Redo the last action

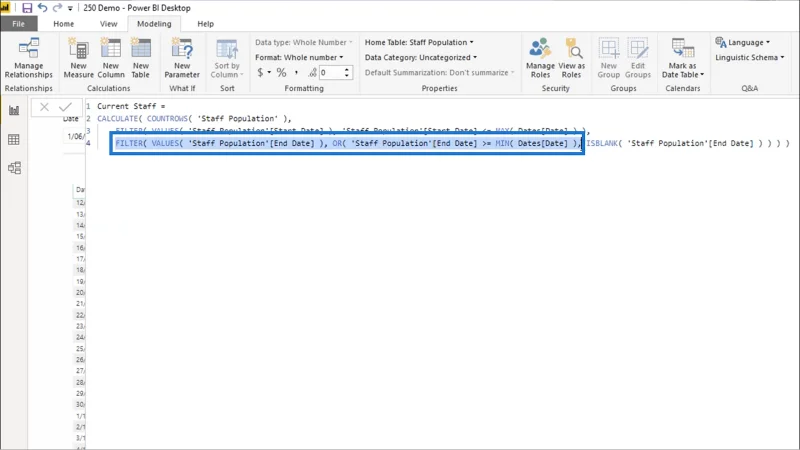click(57, 8)
